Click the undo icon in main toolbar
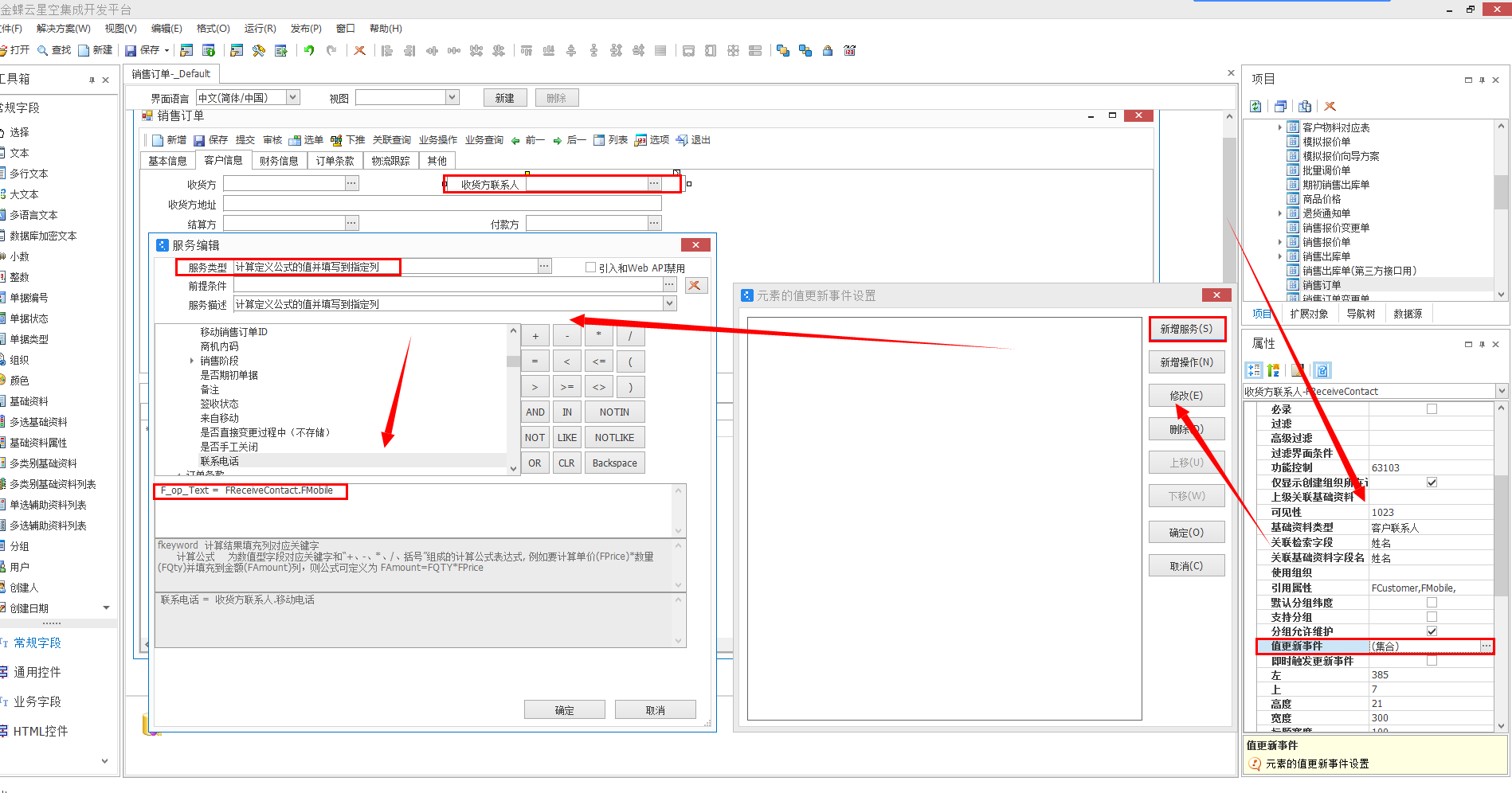Image resolution: width=1512 pixels, height=793 pixels. [x=309, y=50]
